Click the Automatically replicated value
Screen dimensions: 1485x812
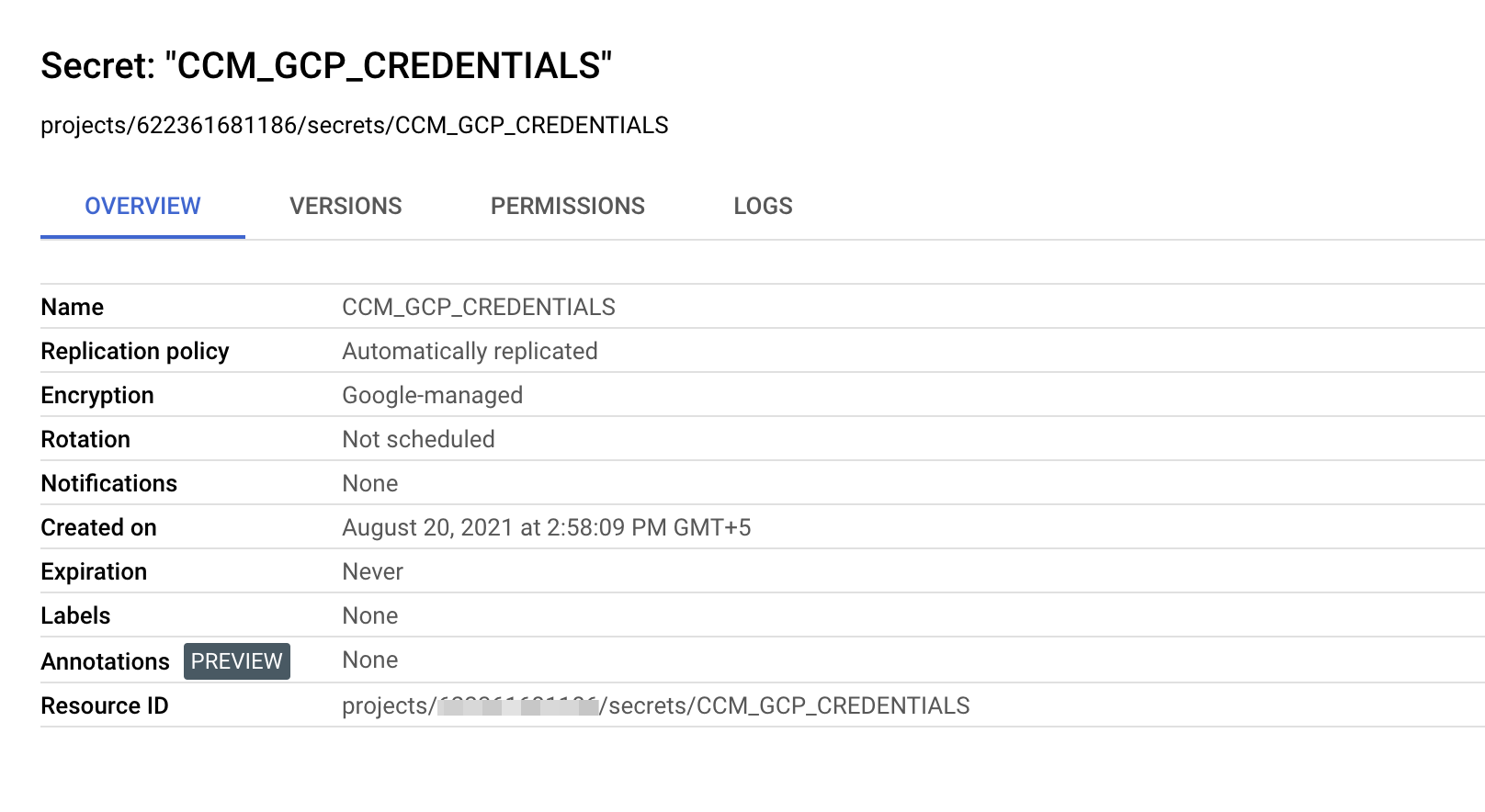[x=470, y=351]
